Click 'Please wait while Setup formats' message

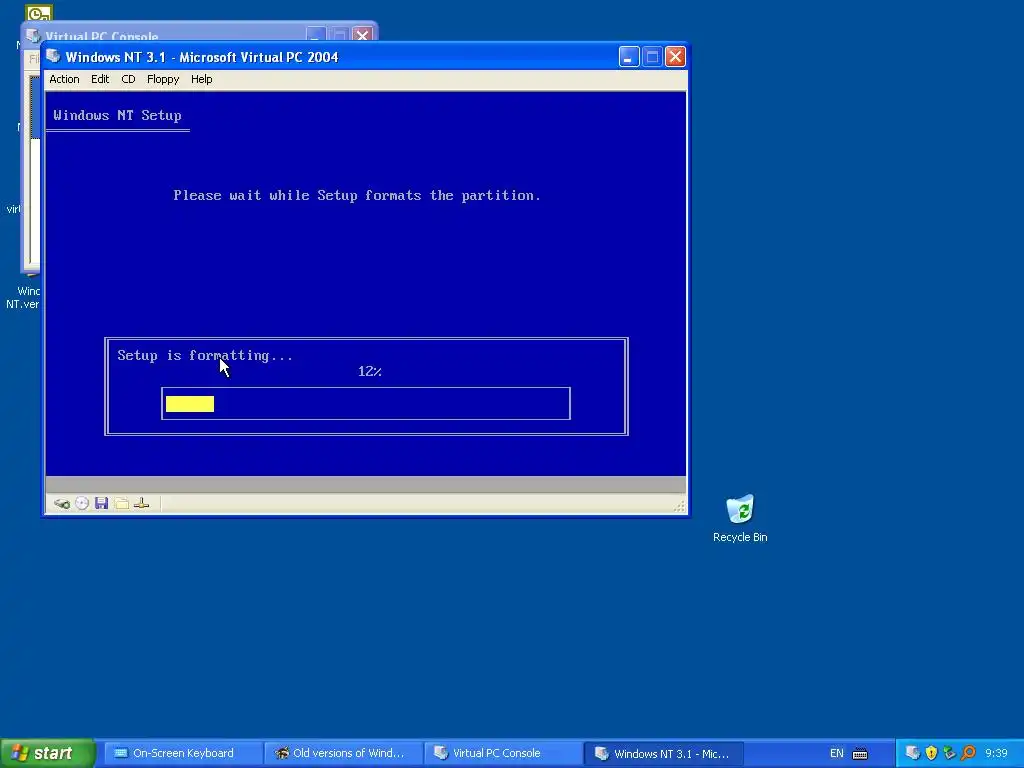[x=357, y=195]
